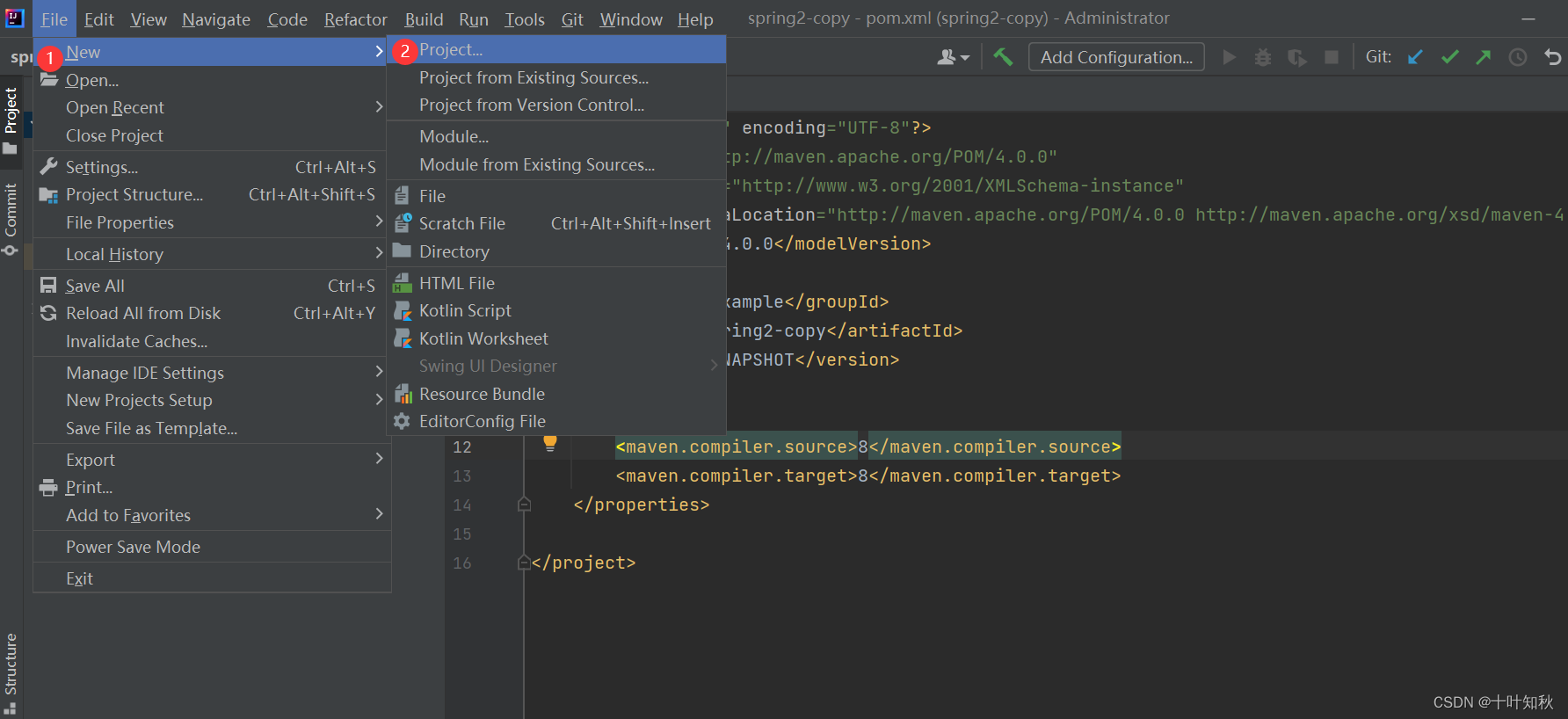Open Project Structure... dialog
This screenshot has height=719, width=1568.
pyautogui.click(x=212, y=194)
